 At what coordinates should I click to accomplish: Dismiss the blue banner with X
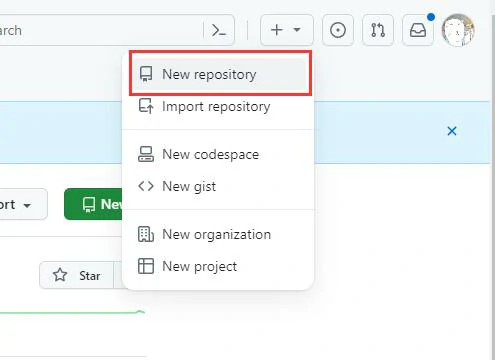click(452, 131)
